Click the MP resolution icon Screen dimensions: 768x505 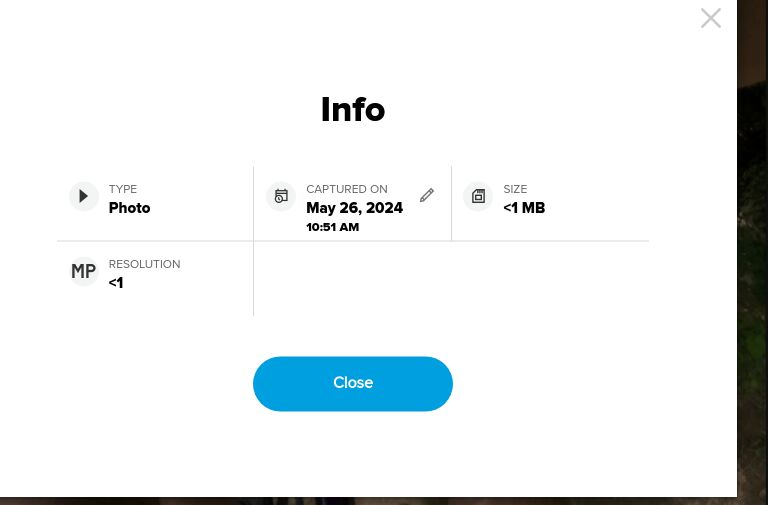point(84,271)
